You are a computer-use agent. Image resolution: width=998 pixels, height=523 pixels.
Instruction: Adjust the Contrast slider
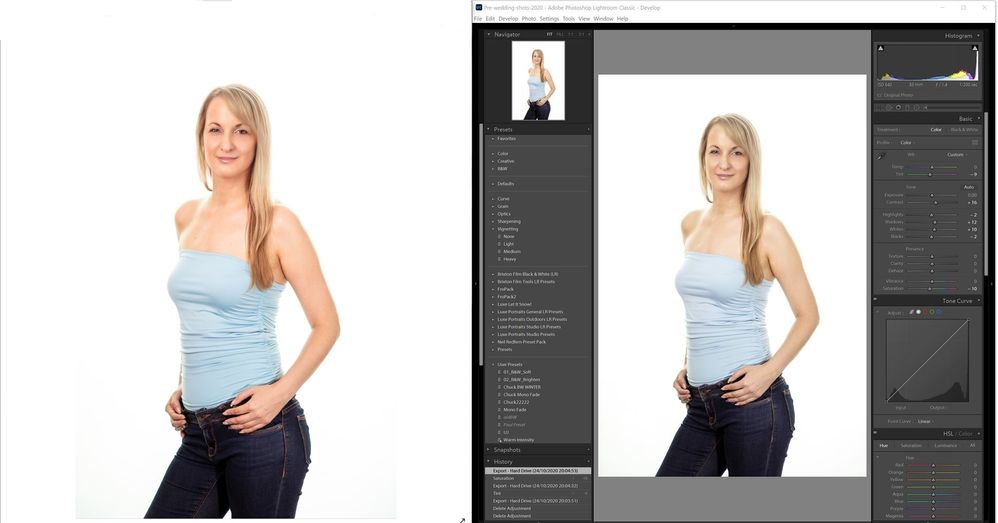pyautogui.click(x=934, y=202)
